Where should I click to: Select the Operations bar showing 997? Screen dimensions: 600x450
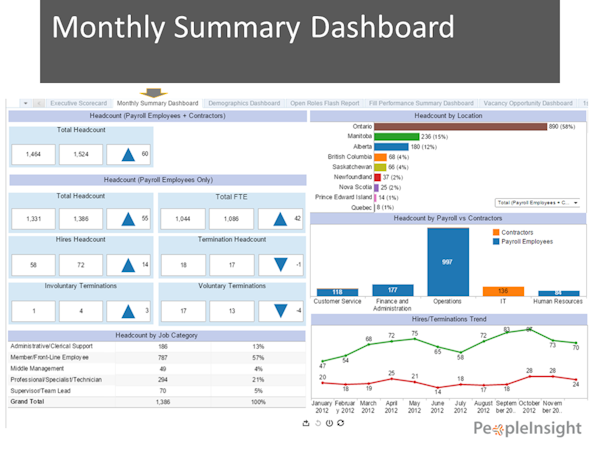click(448, 262)
